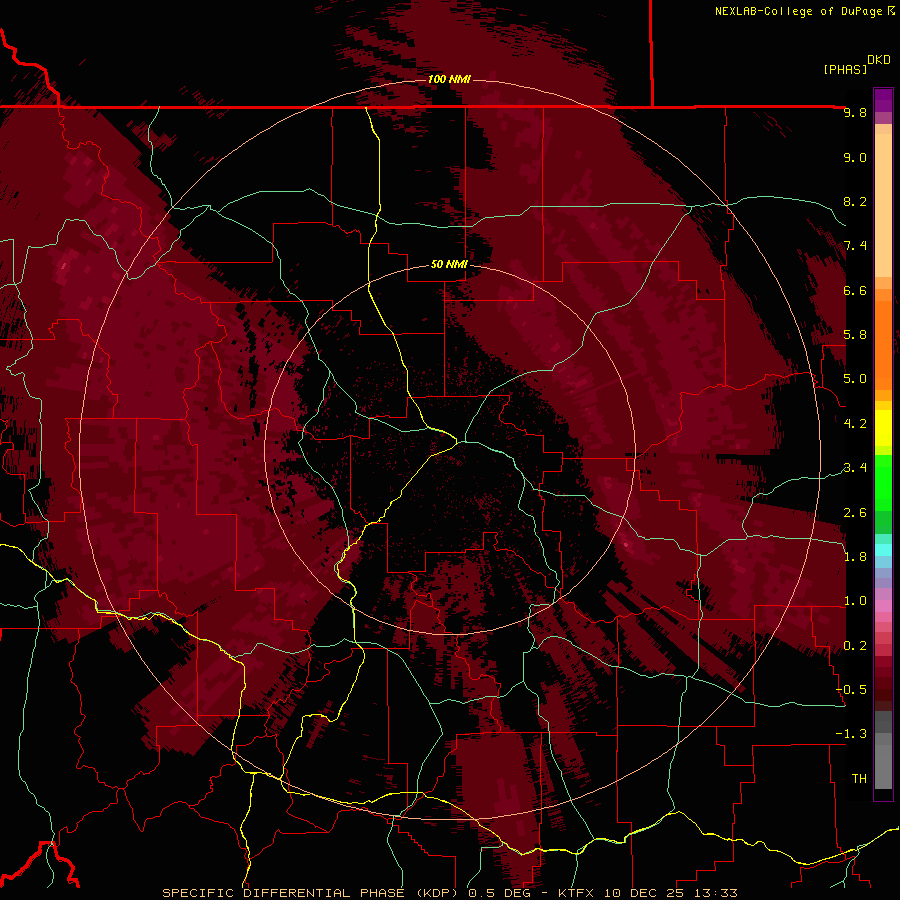Click the 5.8 value on the color scale
Viewport: 900px width, 900px height.
tap(855, 335)
